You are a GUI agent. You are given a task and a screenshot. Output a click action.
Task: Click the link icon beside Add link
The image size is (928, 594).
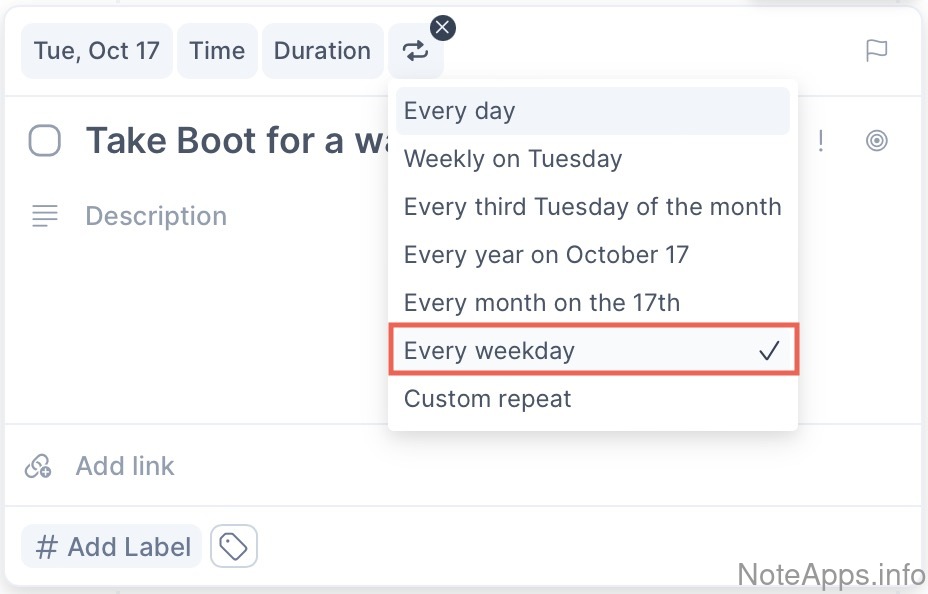(39, 466)
